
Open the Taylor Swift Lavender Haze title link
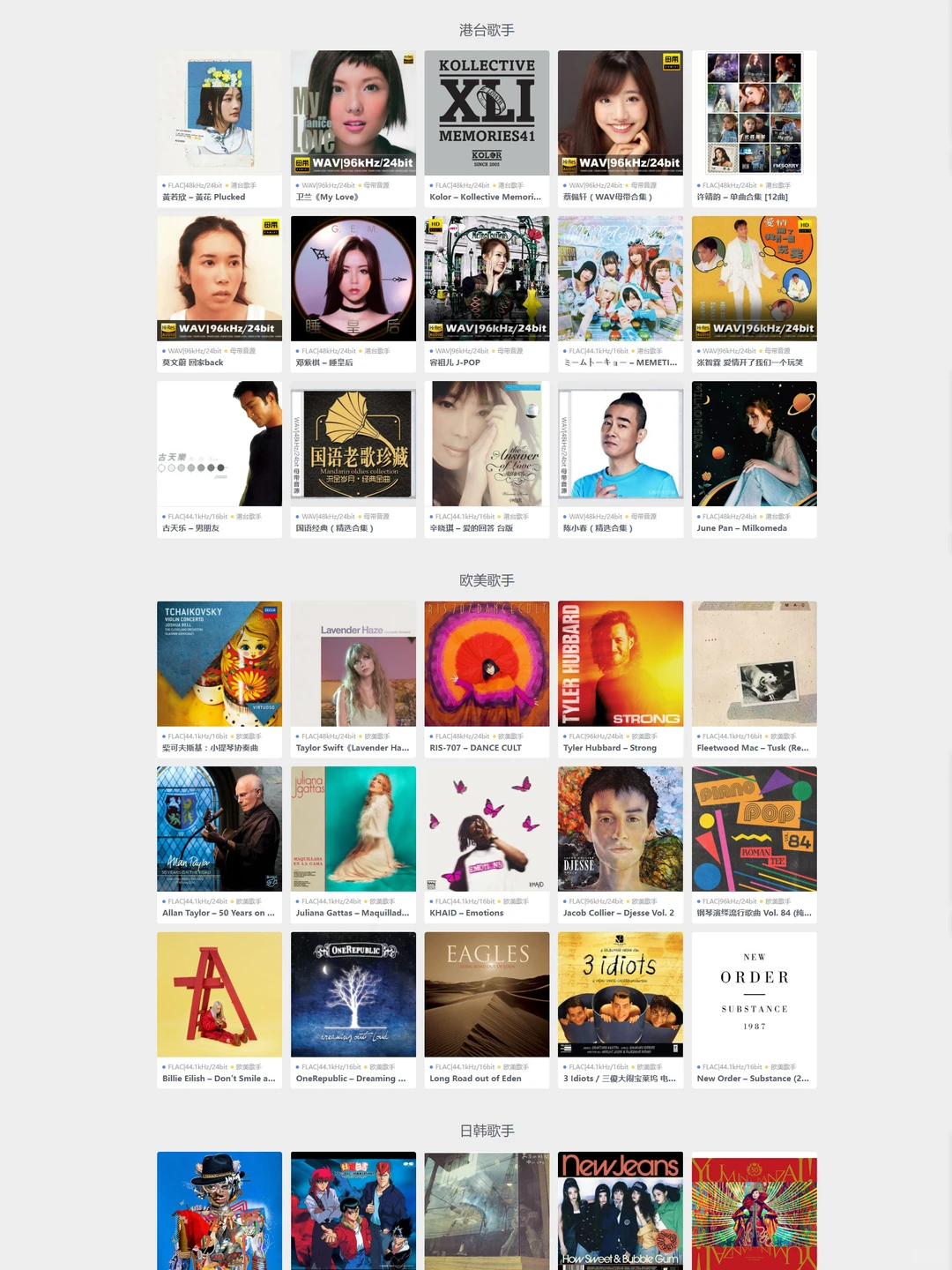tap(353, 748)
